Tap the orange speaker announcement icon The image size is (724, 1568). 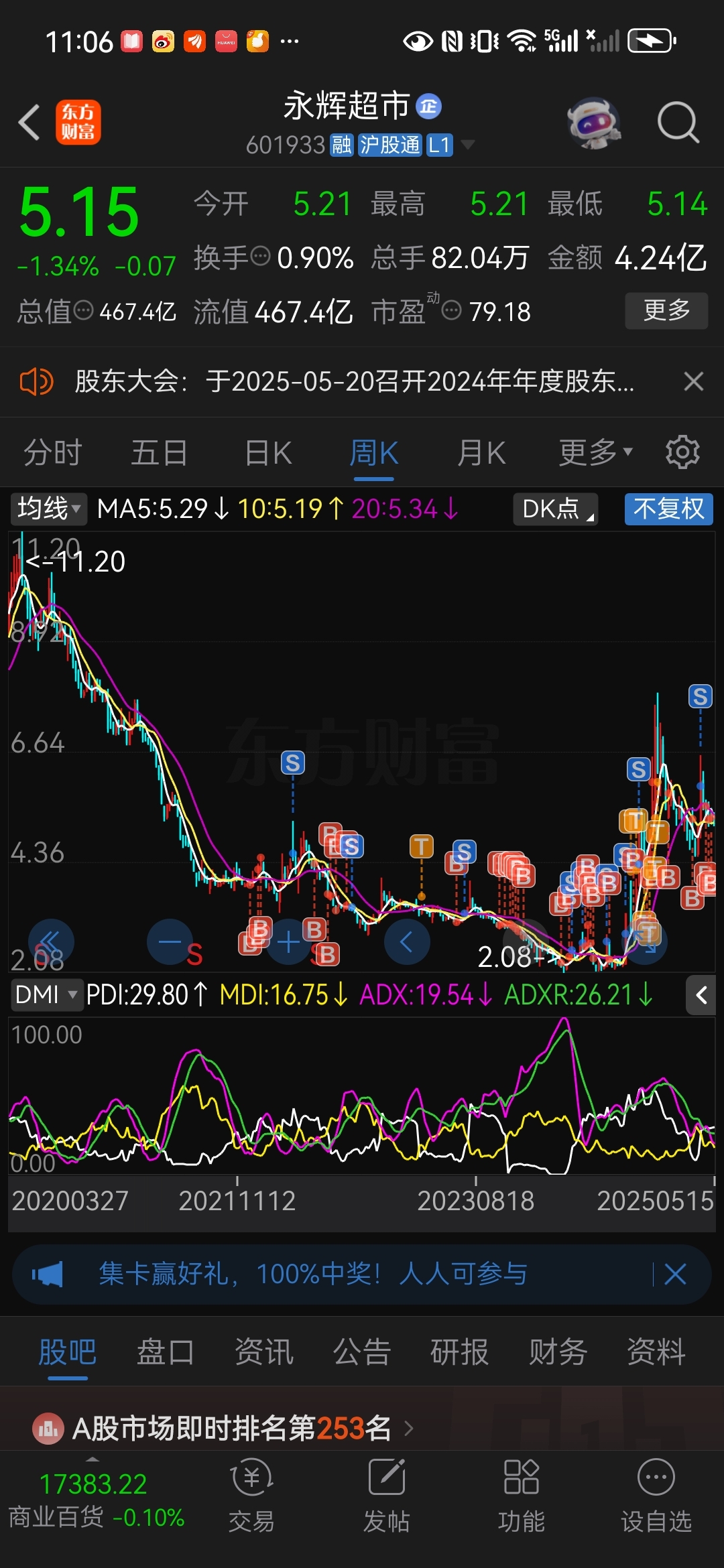pos(36,382)
